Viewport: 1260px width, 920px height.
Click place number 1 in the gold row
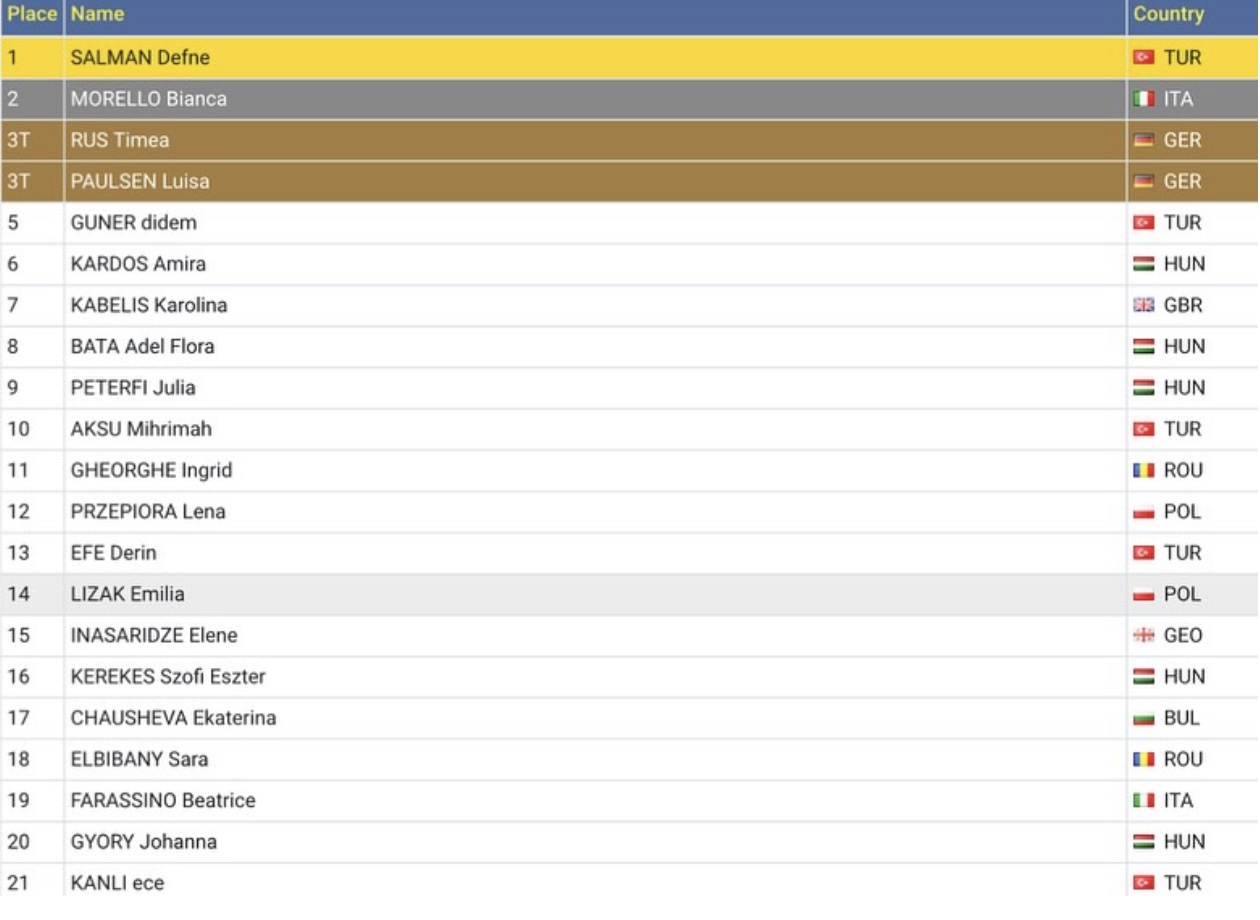coord(13,58)
